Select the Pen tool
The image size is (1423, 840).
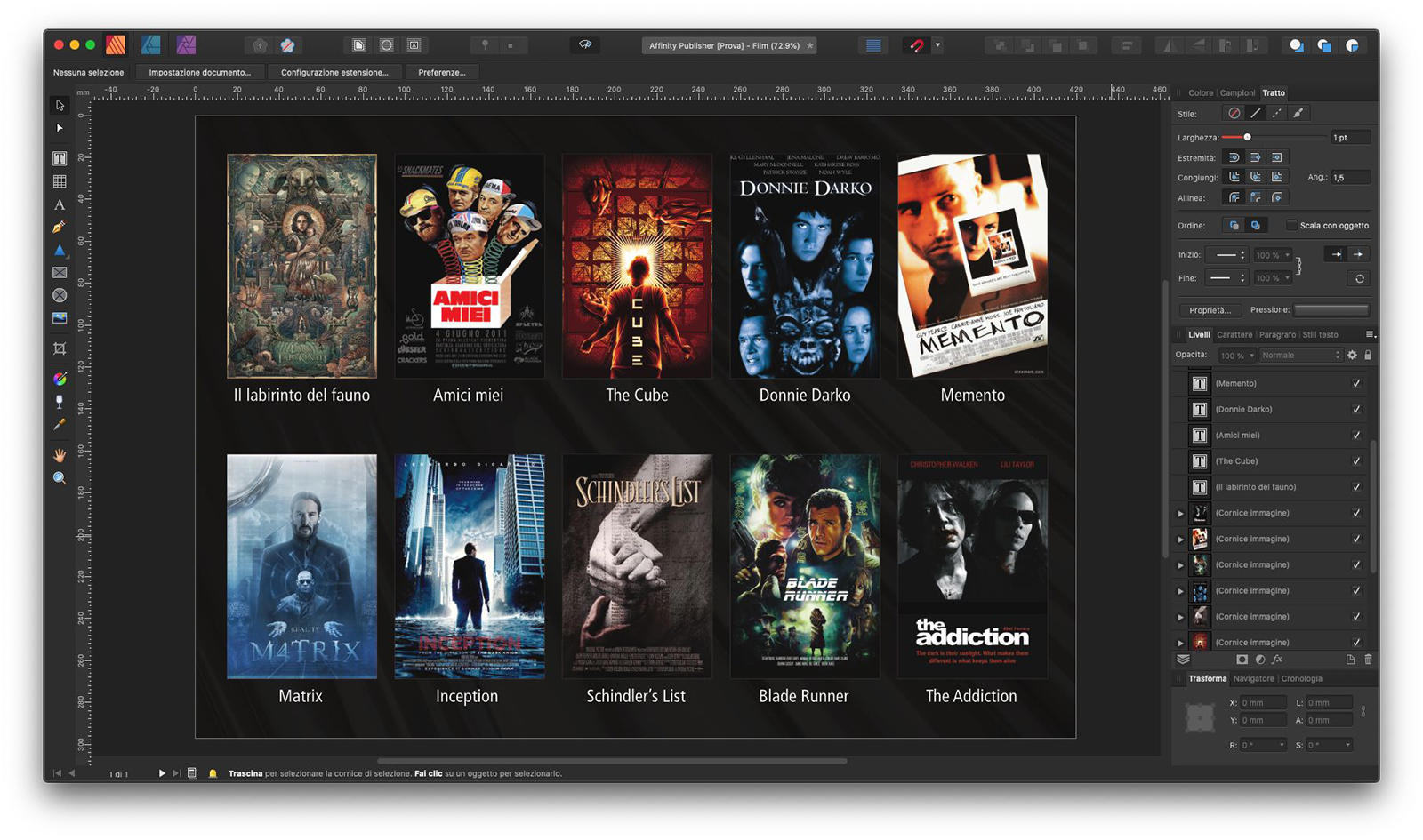[60, 228]
